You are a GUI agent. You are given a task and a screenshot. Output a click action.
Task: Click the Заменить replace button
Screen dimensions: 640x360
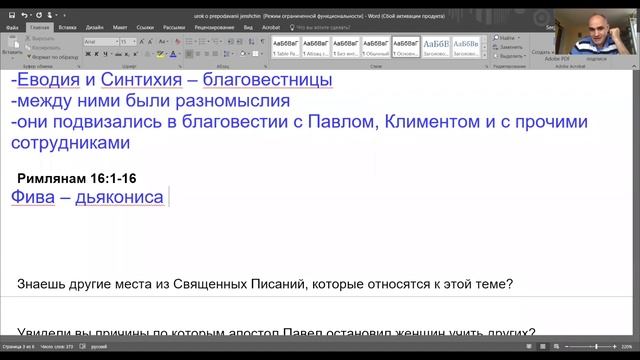click(x=508, y=47)
